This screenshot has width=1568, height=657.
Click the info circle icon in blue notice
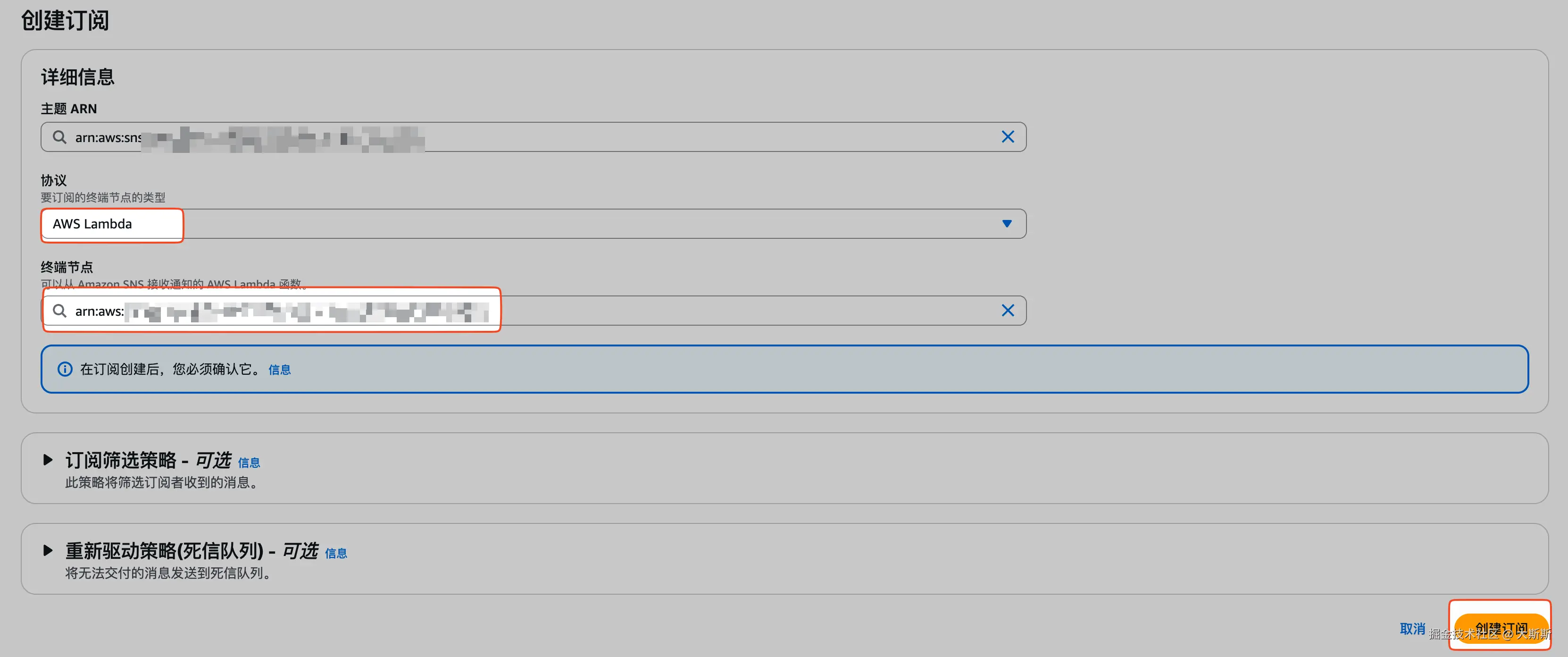point(65,369)
